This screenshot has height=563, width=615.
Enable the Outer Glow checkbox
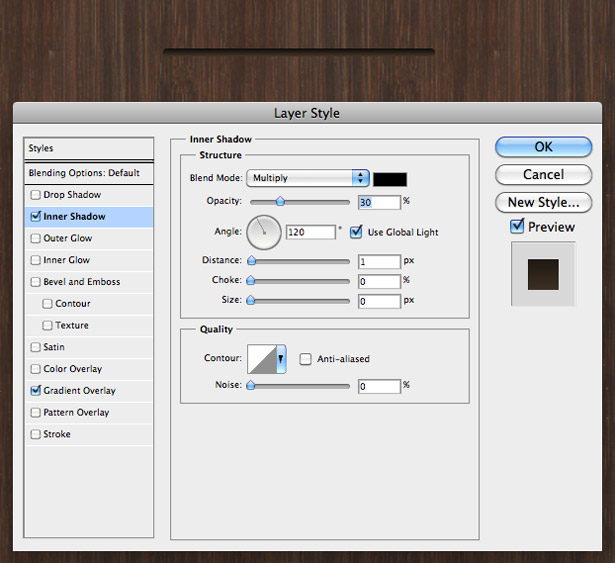(x=35, y=238)
